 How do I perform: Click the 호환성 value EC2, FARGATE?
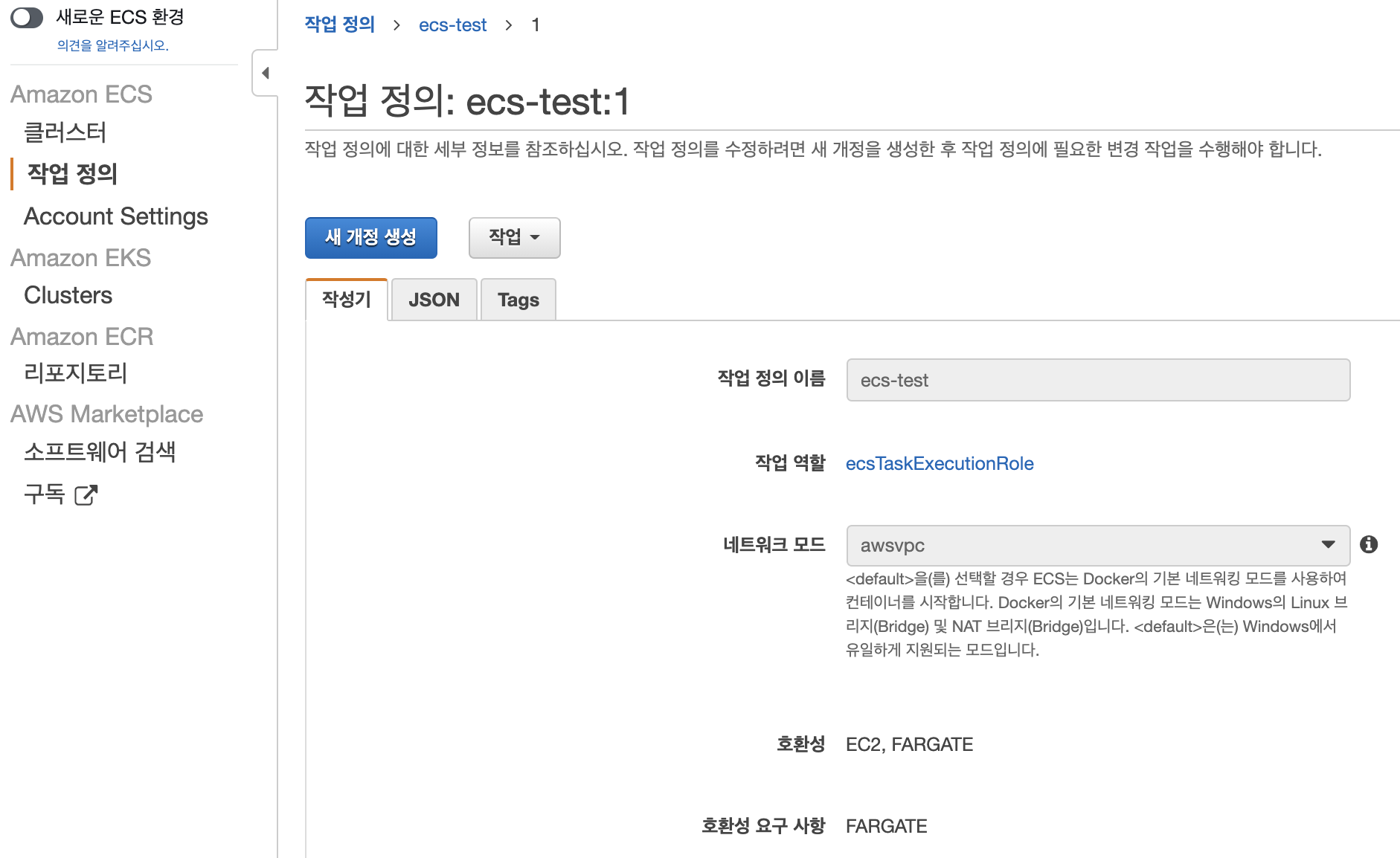tap(909, 744)
